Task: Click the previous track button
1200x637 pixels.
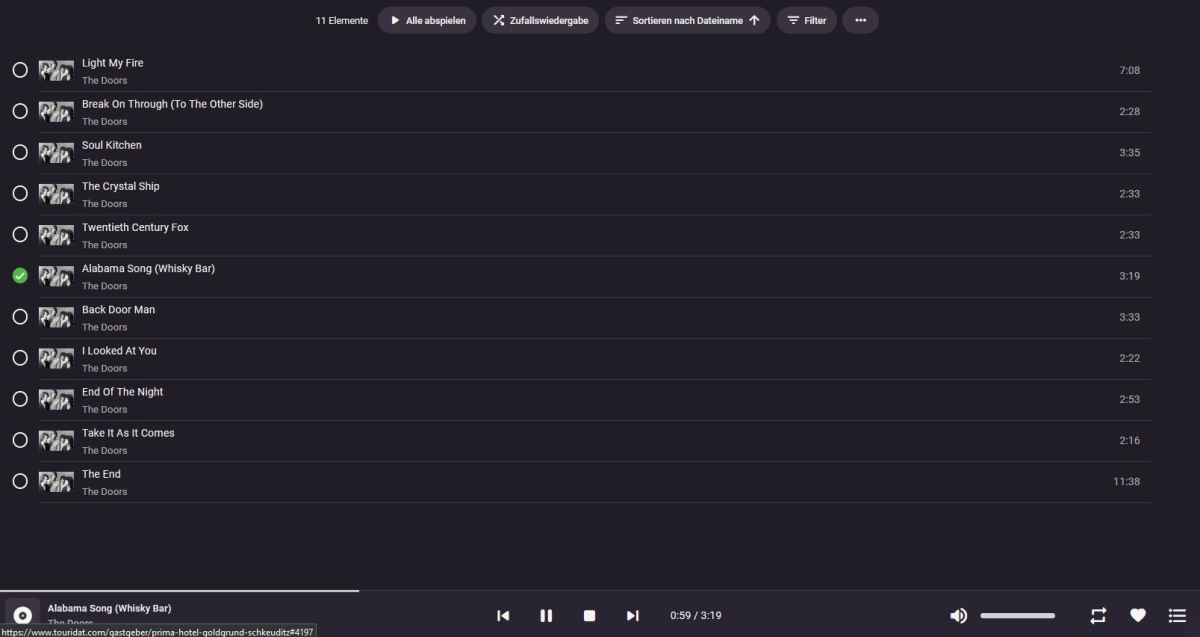Action: coord(503,616)
